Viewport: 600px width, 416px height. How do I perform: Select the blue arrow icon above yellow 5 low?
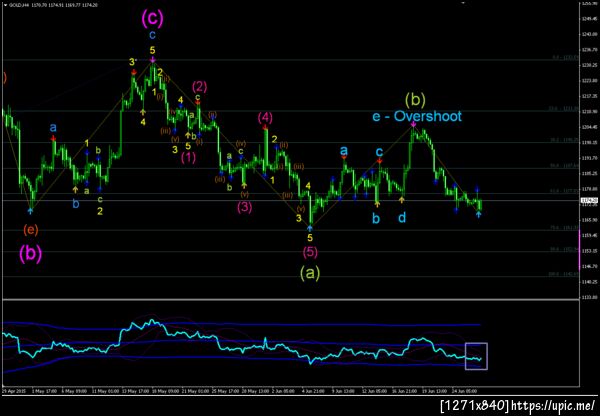[310, 228]
